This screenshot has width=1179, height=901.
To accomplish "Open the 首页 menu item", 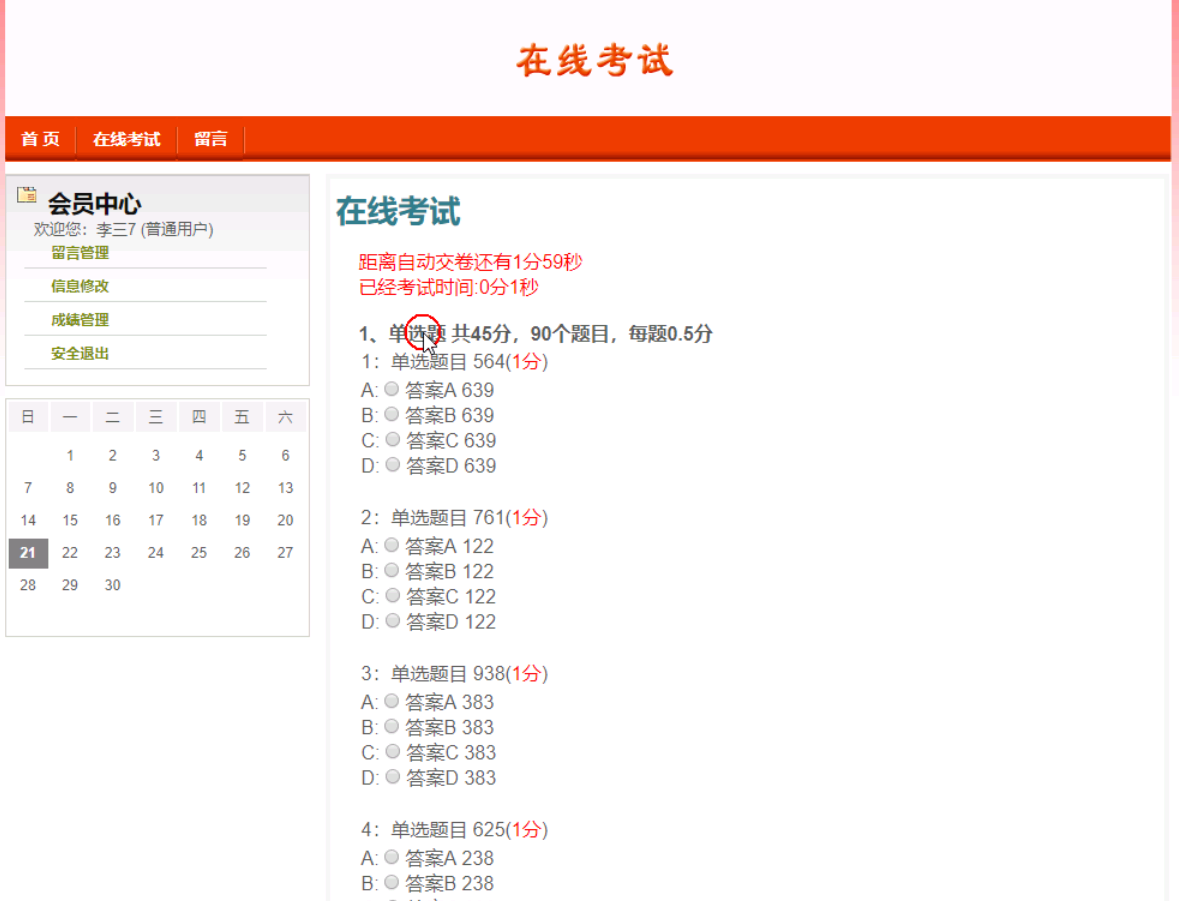I will pos(39,139).
